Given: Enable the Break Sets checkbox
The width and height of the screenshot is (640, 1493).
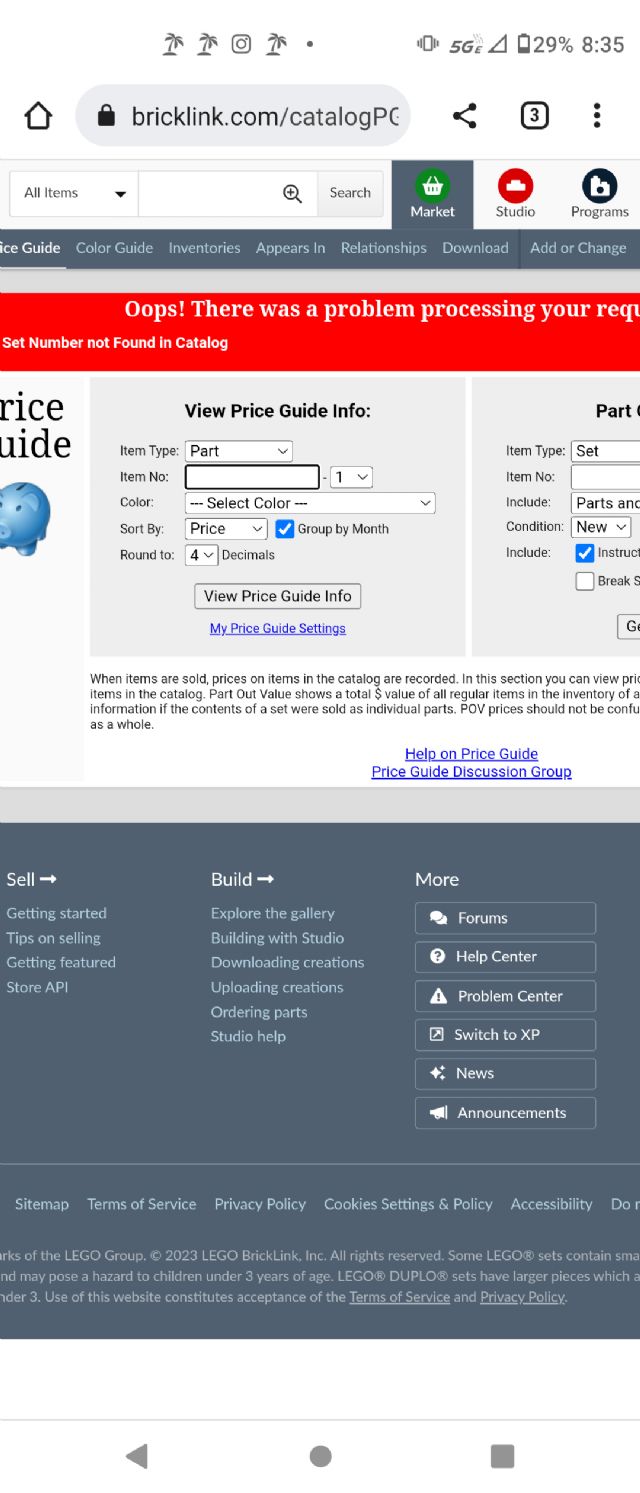Looking at the screenshot, I should tap(585, 581).
